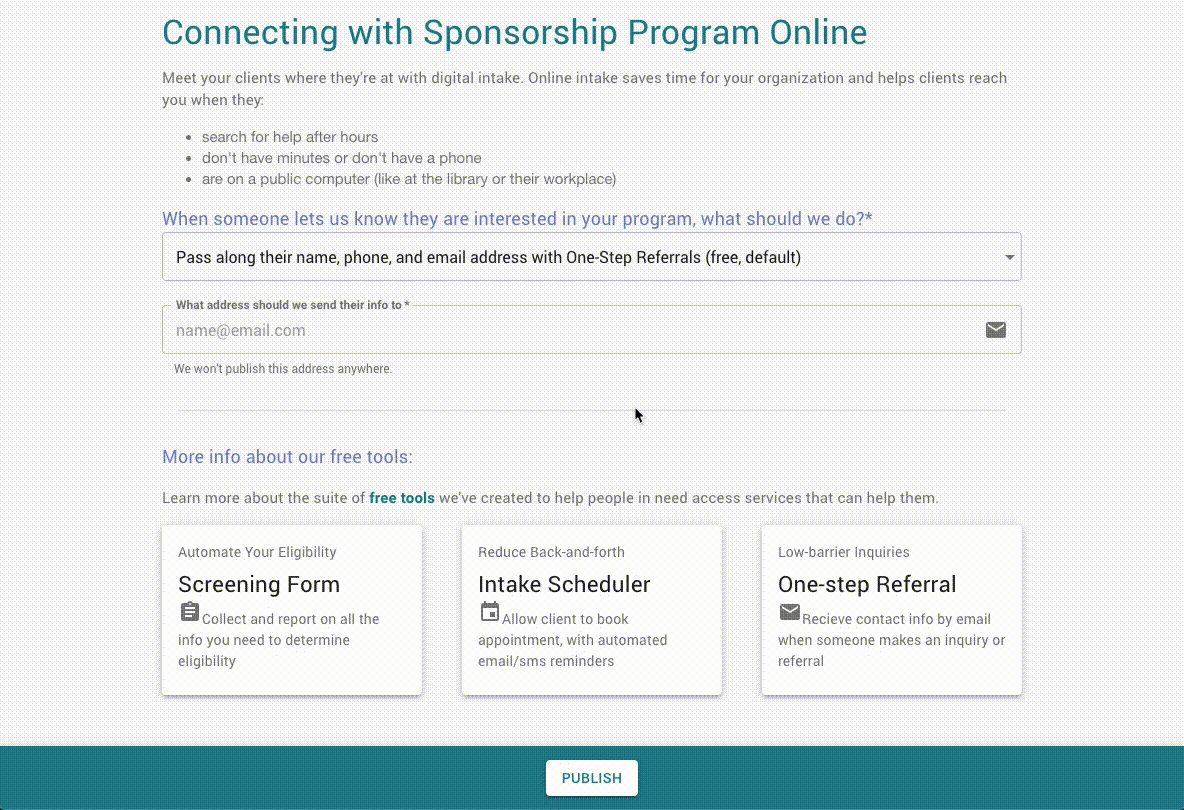The image size is (1184, 810).
Task: Open the Intake Scheduler card
Action: click(591, 610)
